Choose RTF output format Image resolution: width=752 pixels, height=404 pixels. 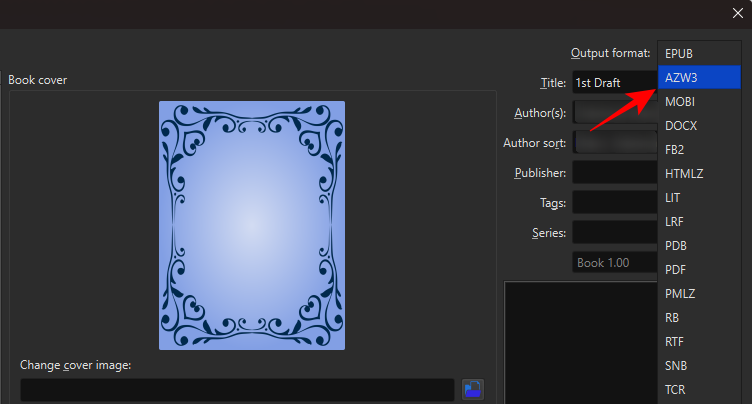[699, 342]
